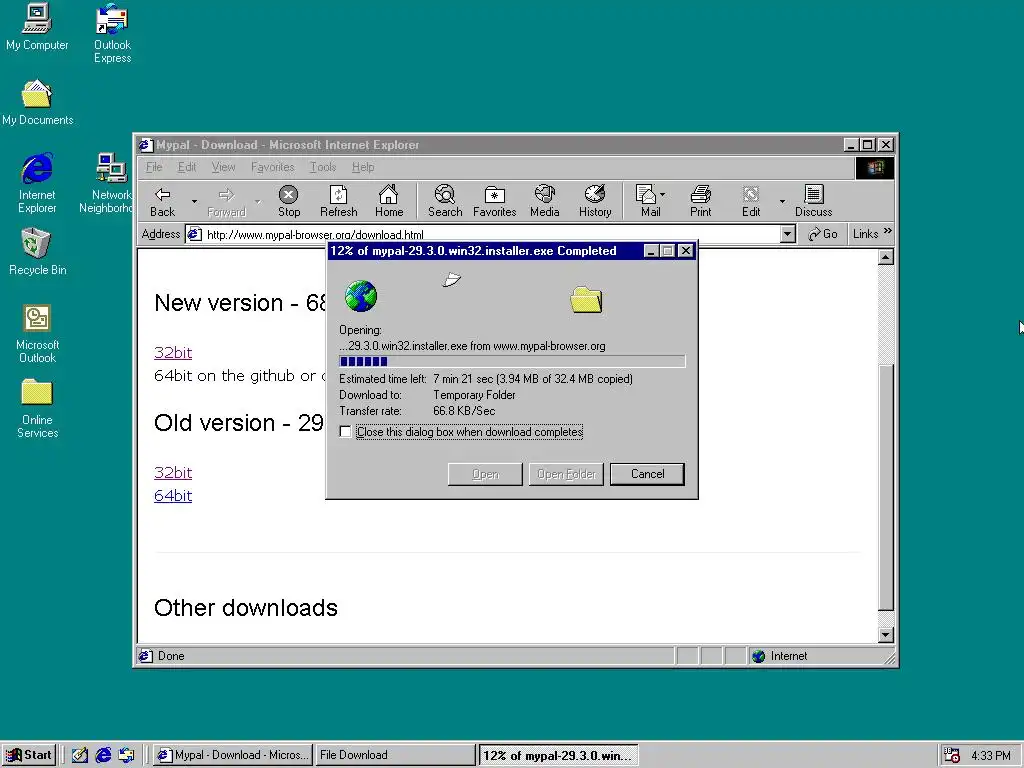Viewport: 1024px width, 768px height.
Task: Expand the address bar dropdown
Action: 788,234
